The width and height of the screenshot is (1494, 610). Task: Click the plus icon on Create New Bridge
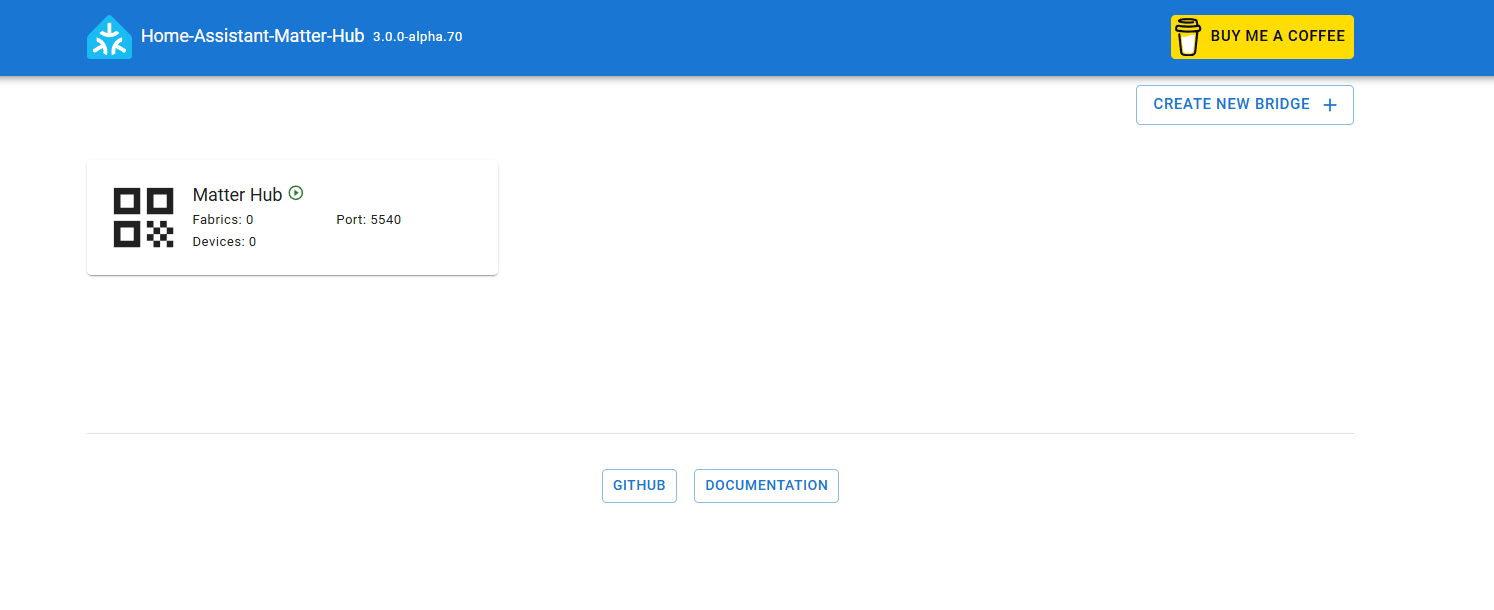[x=1329, y=105]
